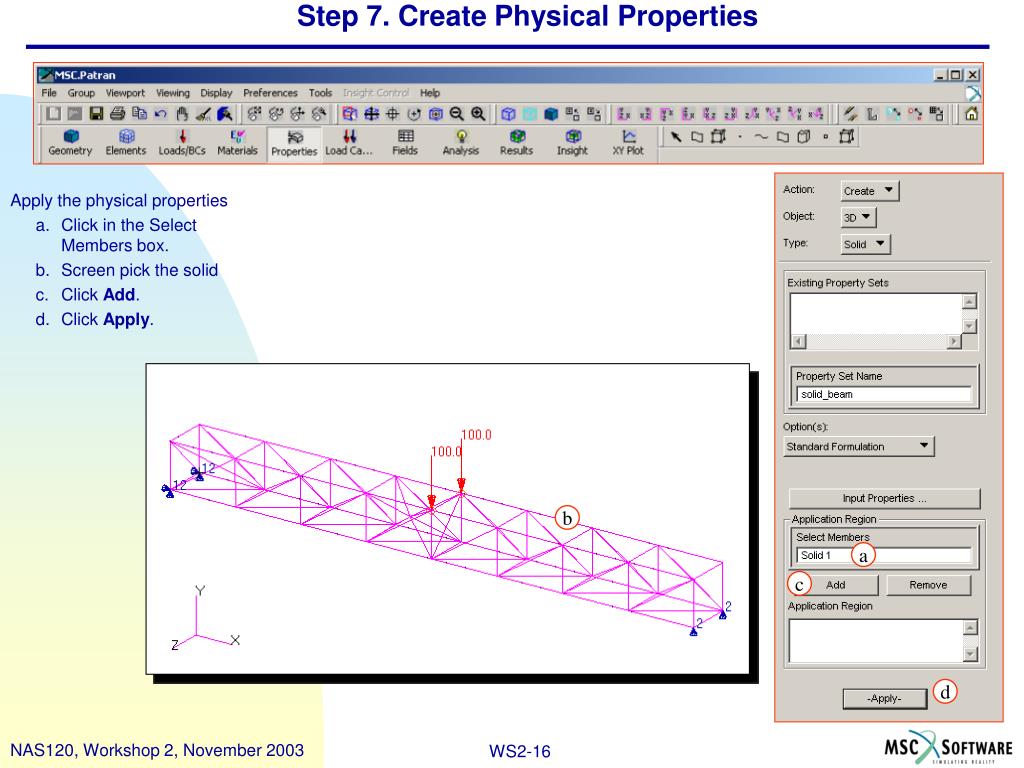Click the Undo arrow icon
Screen dimensions: 1024x768
(161, 114)
